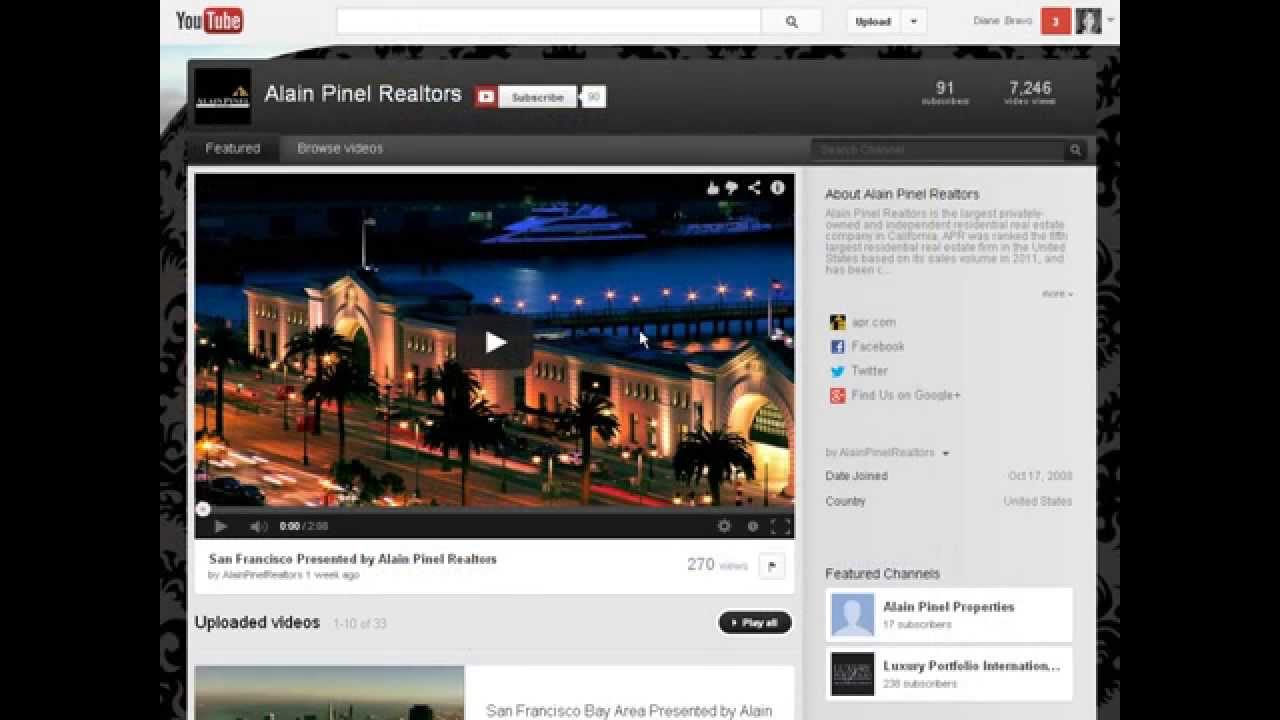Open the dropdown arrow beside Upload
Image resolution: width=1280 pixels, height=720 pixels.
click(913, 21)
